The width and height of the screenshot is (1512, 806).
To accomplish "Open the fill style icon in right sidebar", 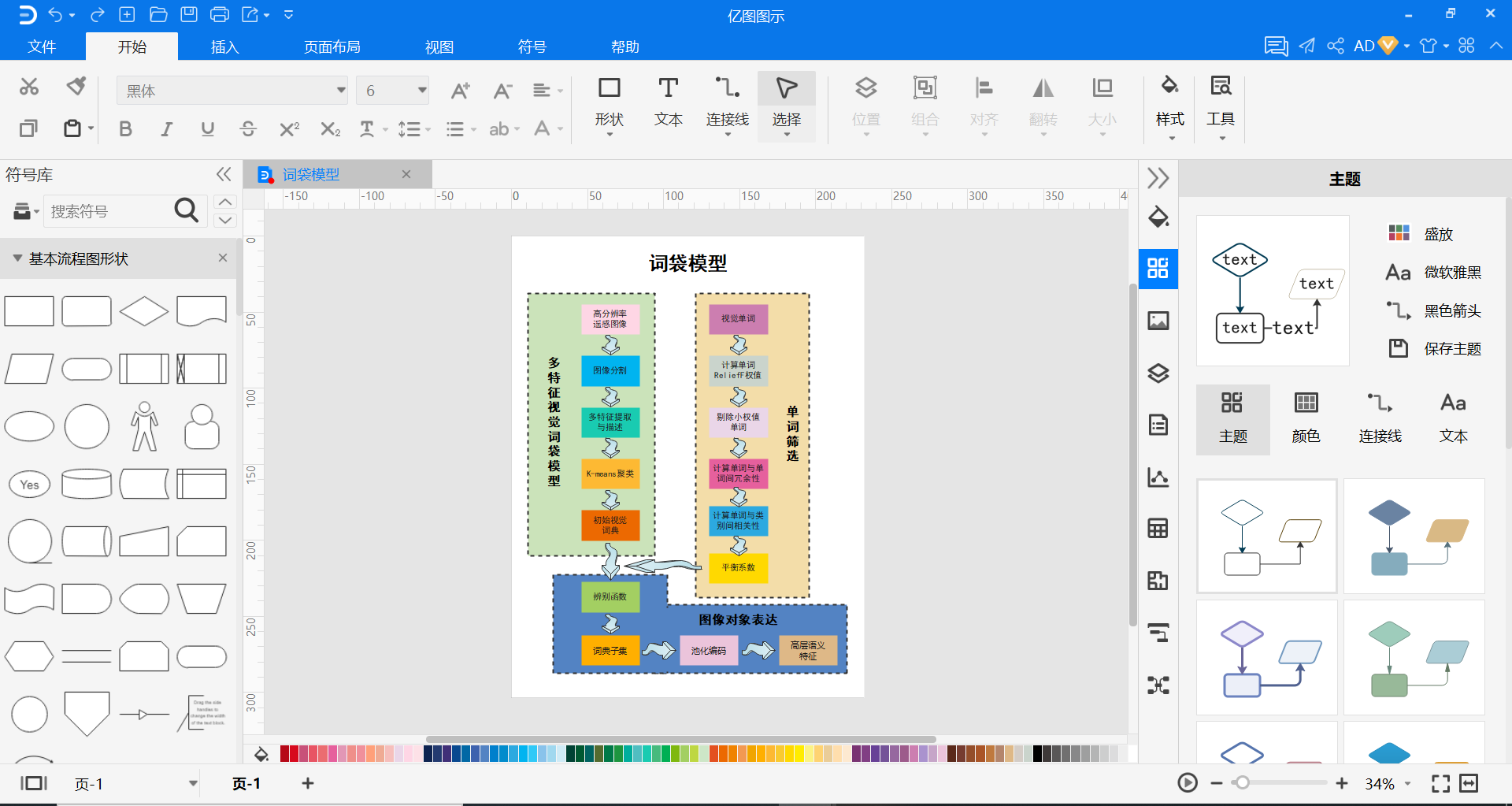I will (x=1158, y=217).
